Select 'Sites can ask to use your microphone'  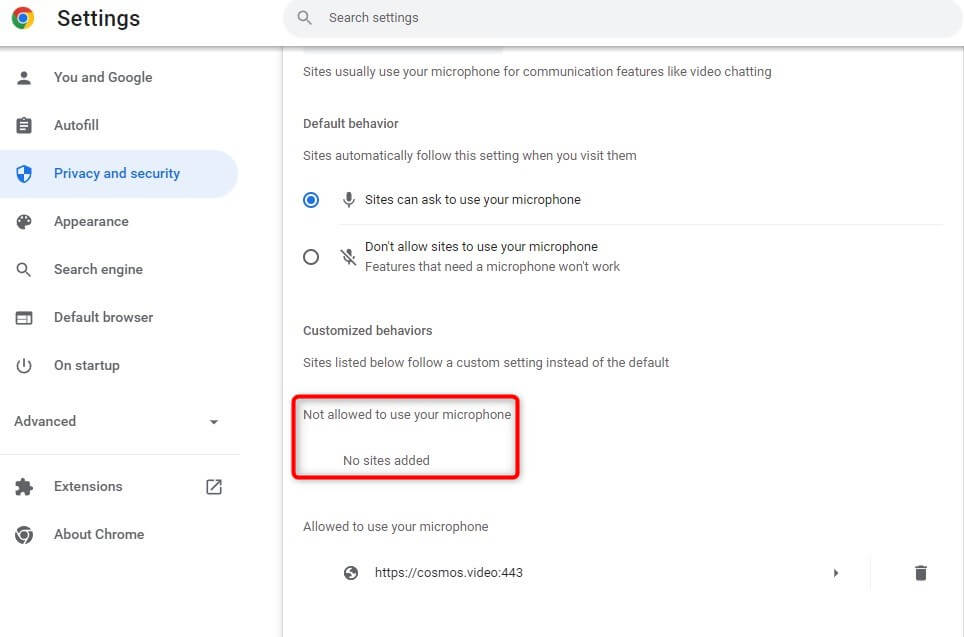[x=311, y=200]
